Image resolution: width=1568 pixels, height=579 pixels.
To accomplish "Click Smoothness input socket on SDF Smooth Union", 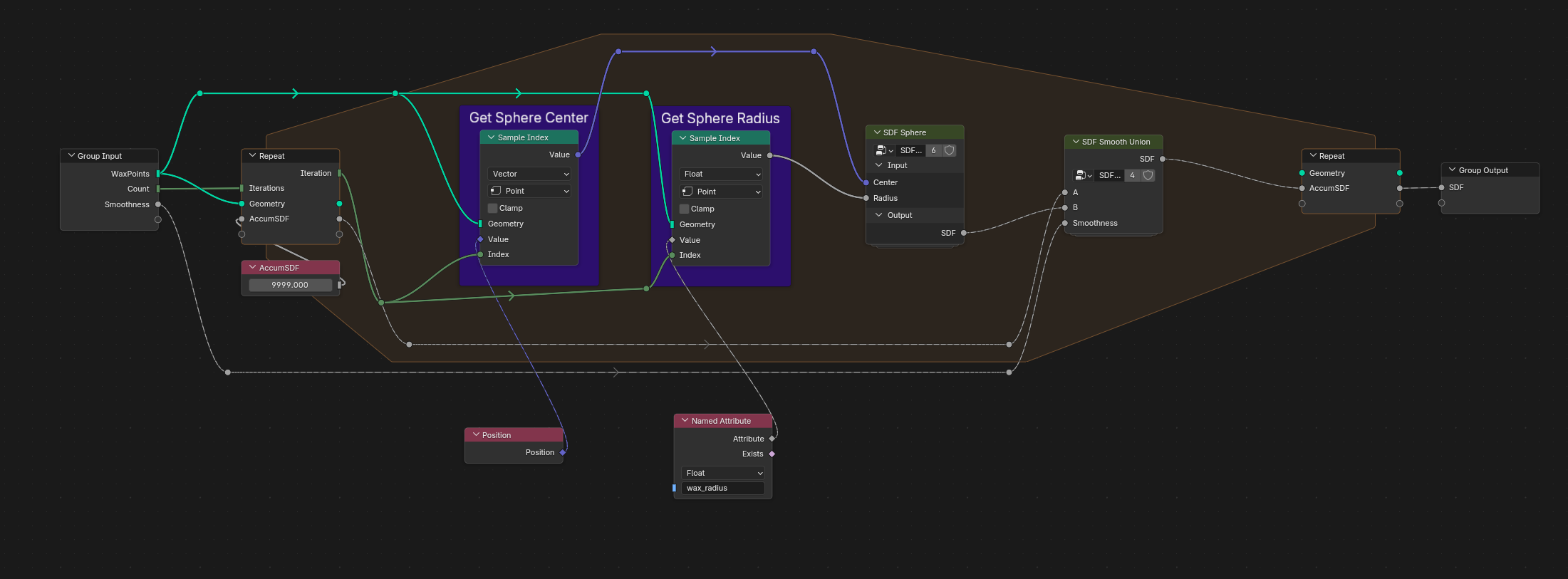I will point(1065,223).
